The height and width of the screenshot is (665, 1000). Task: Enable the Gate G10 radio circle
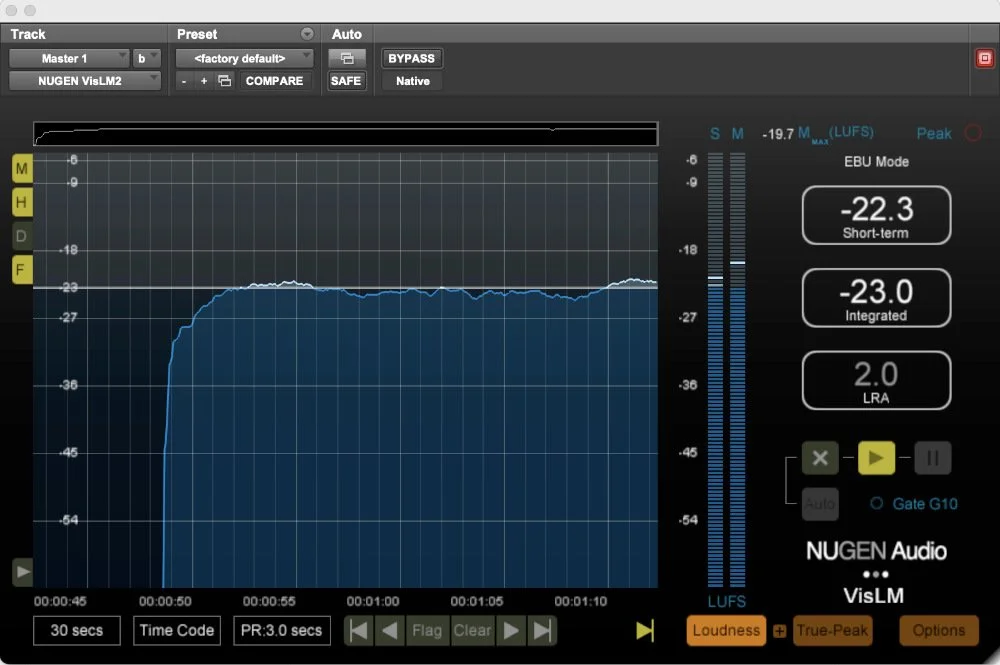point(877,503)
